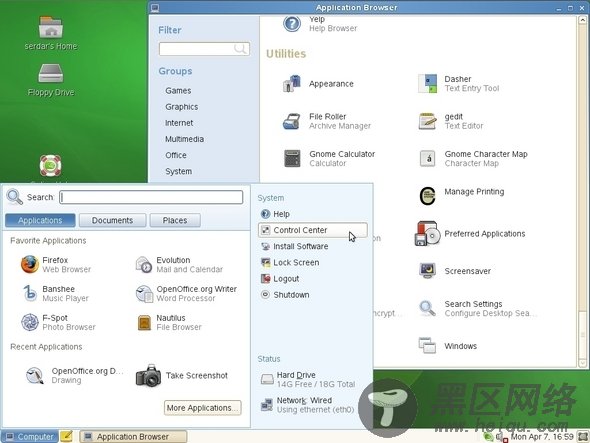
Task: Open Preferred Applications settings
Action: pos(470,234)
